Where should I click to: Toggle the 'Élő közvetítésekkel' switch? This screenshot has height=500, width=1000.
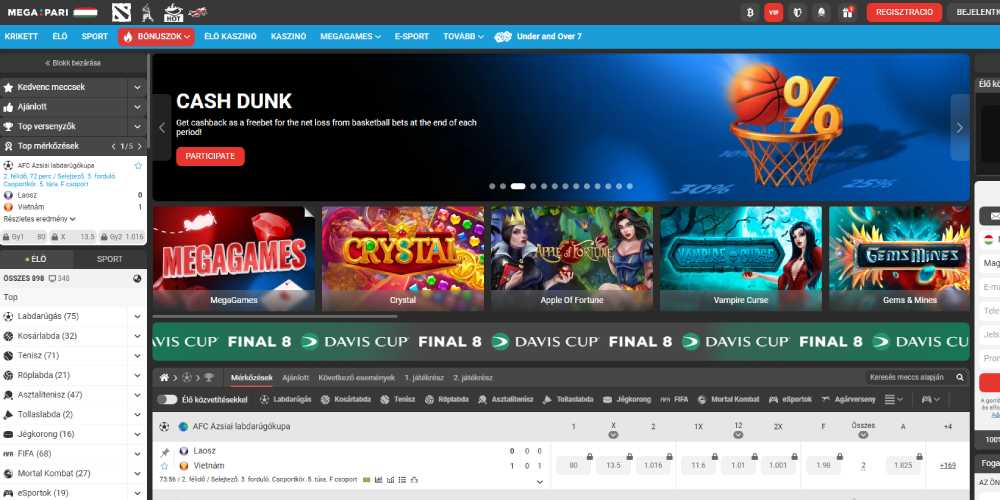[167, 399]
